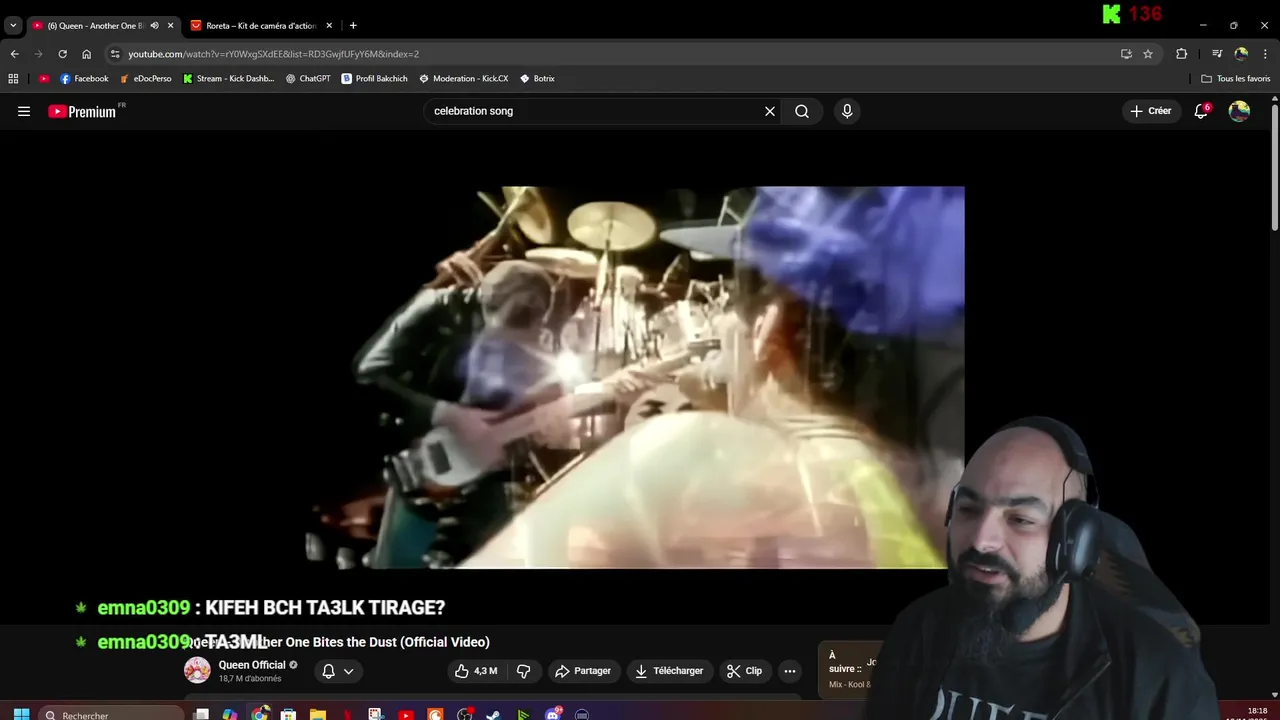Open the Facebook bookmark
Image resolution: width=1280 pixels, height=720 pixels.
click(84, 78)
